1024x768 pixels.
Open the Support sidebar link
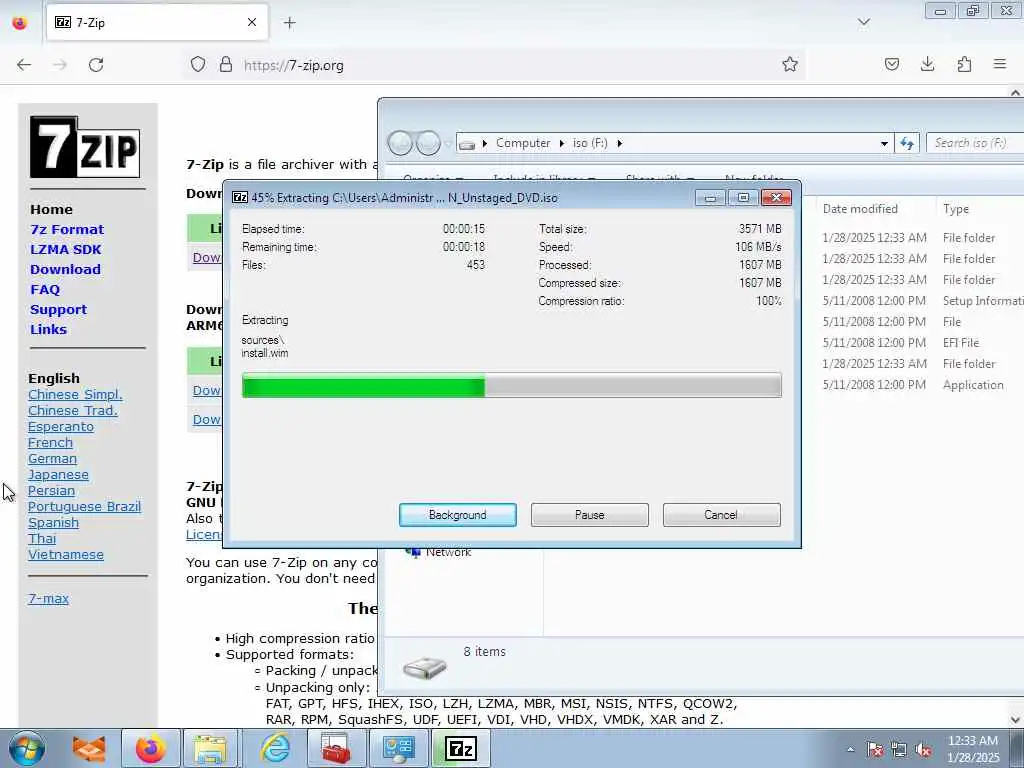(x=58, y=310)
